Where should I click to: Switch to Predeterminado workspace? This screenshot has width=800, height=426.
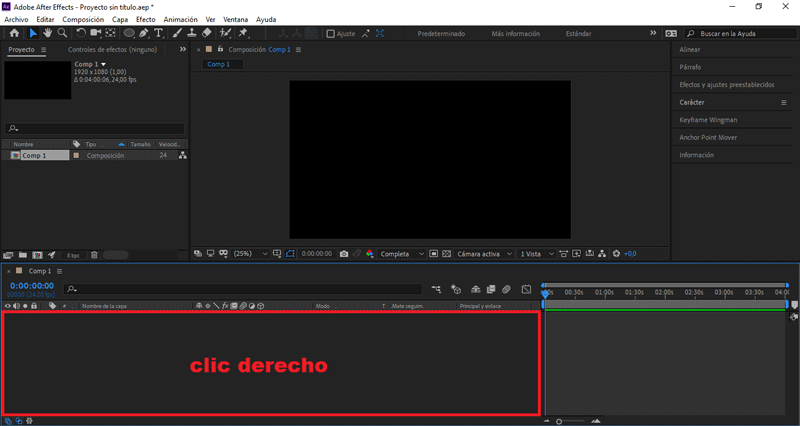tap(441, 34)
